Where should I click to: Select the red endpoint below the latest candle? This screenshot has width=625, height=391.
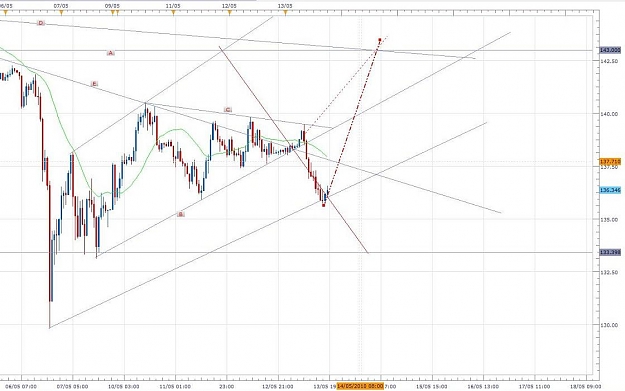point(324,205)
